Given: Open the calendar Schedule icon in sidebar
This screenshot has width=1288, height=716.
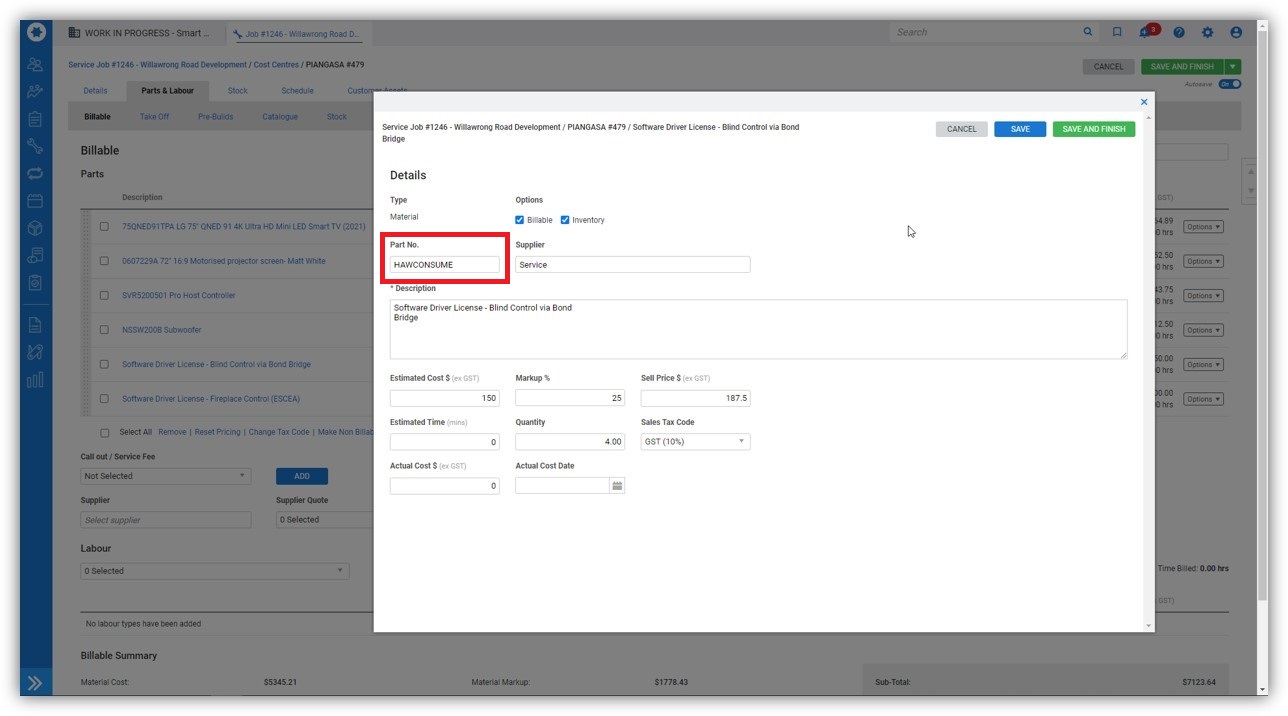Looking at the screenshot, I should 36,201.
